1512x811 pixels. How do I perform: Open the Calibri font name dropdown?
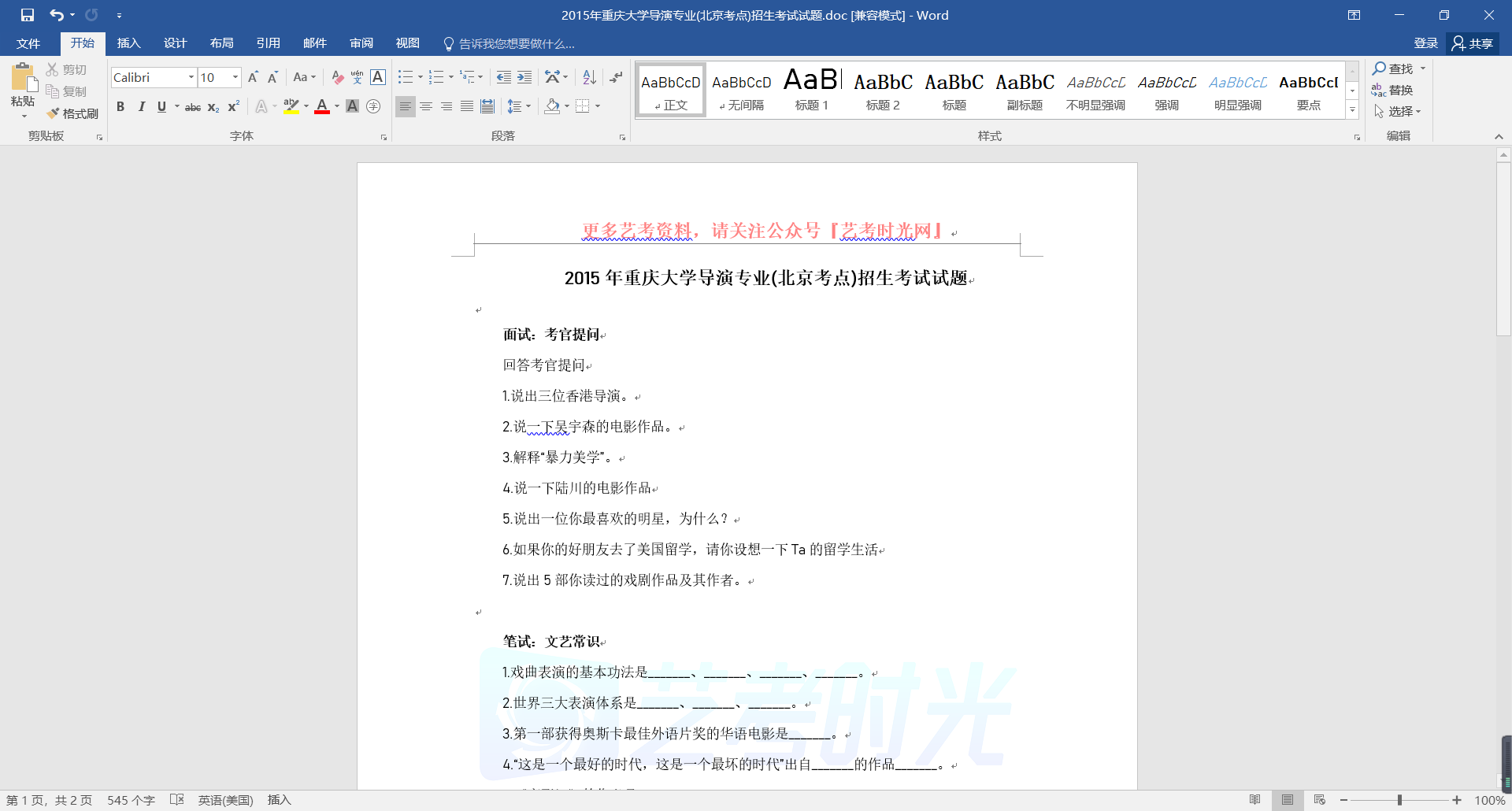[x=191, y=77]
